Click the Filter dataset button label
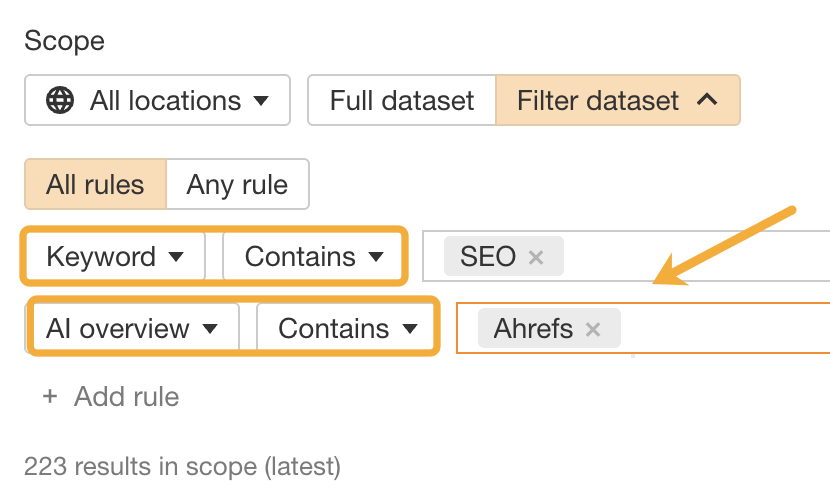The width and height of the screenshot is (830, 504). point(598,101)
